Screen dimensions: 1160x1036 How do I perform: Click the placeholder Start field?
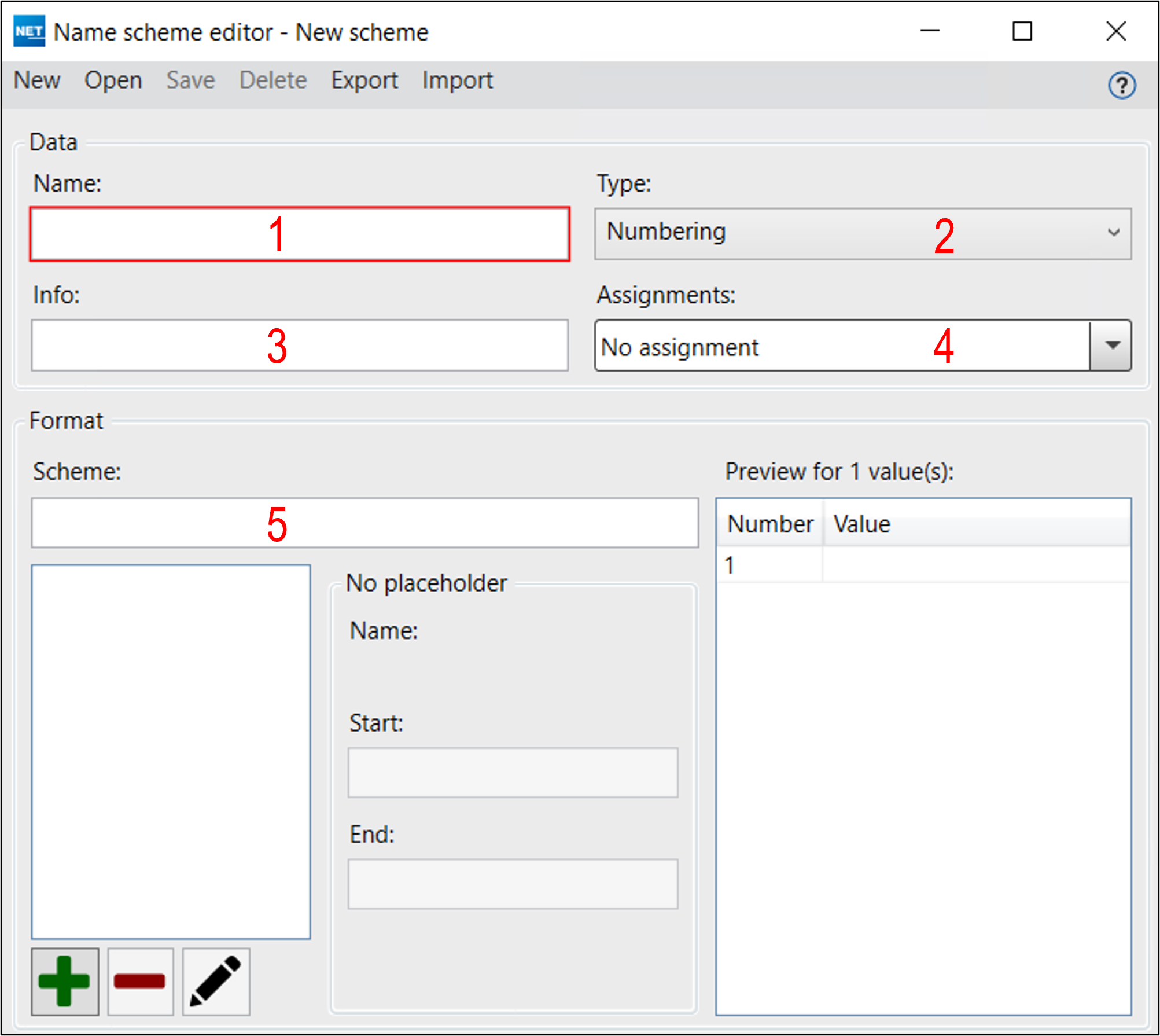[x=513, y=773]
